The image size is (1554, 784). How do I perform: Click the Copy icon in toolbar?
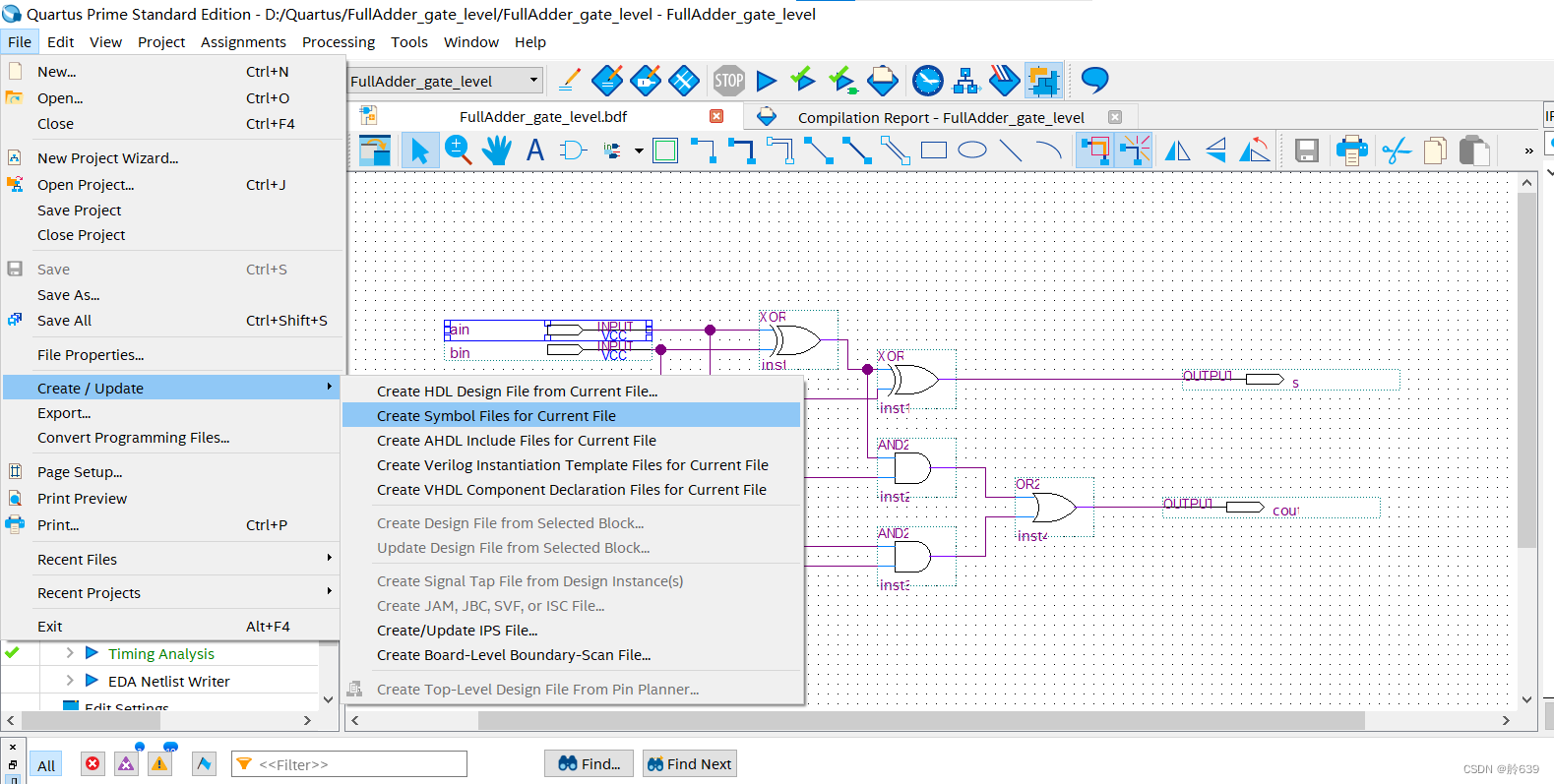click(1435, 151)
